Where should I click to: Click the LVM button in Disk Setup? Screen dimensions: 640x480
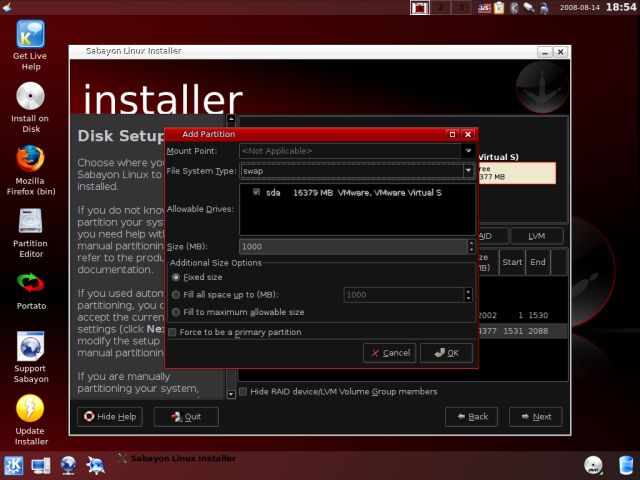point(537,236)
